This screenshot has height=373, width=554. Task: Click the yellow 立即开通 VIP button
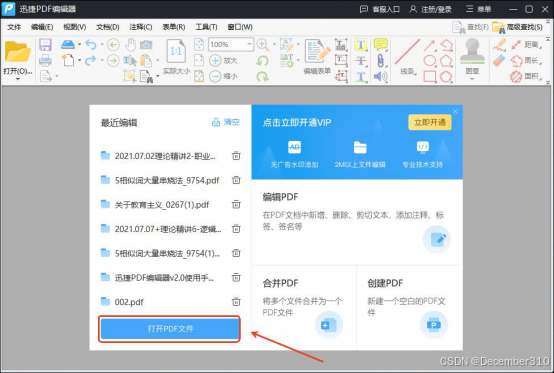[430, 122]
